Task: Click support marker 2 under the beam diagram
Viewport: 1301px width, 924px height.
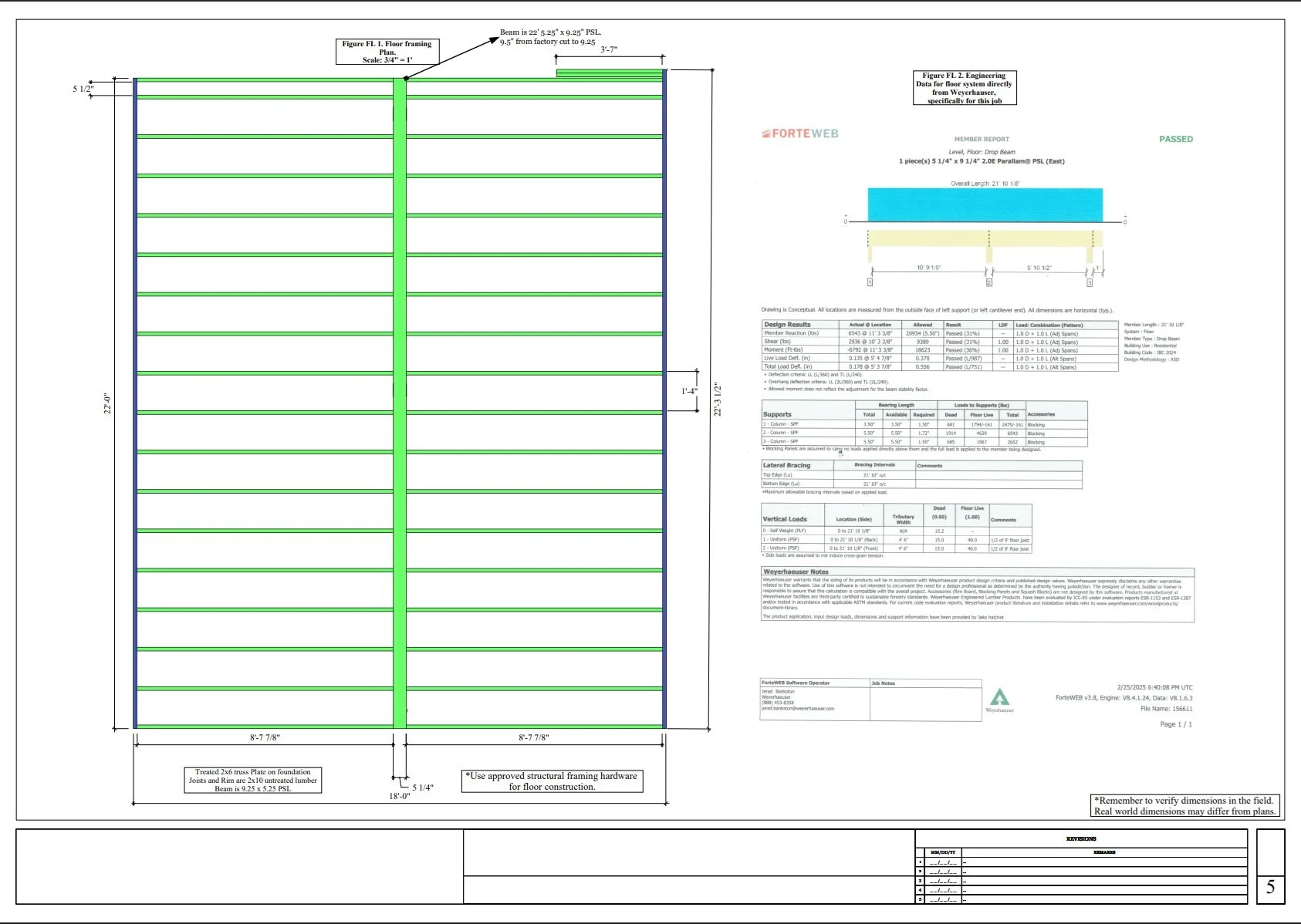Action: 988,283
